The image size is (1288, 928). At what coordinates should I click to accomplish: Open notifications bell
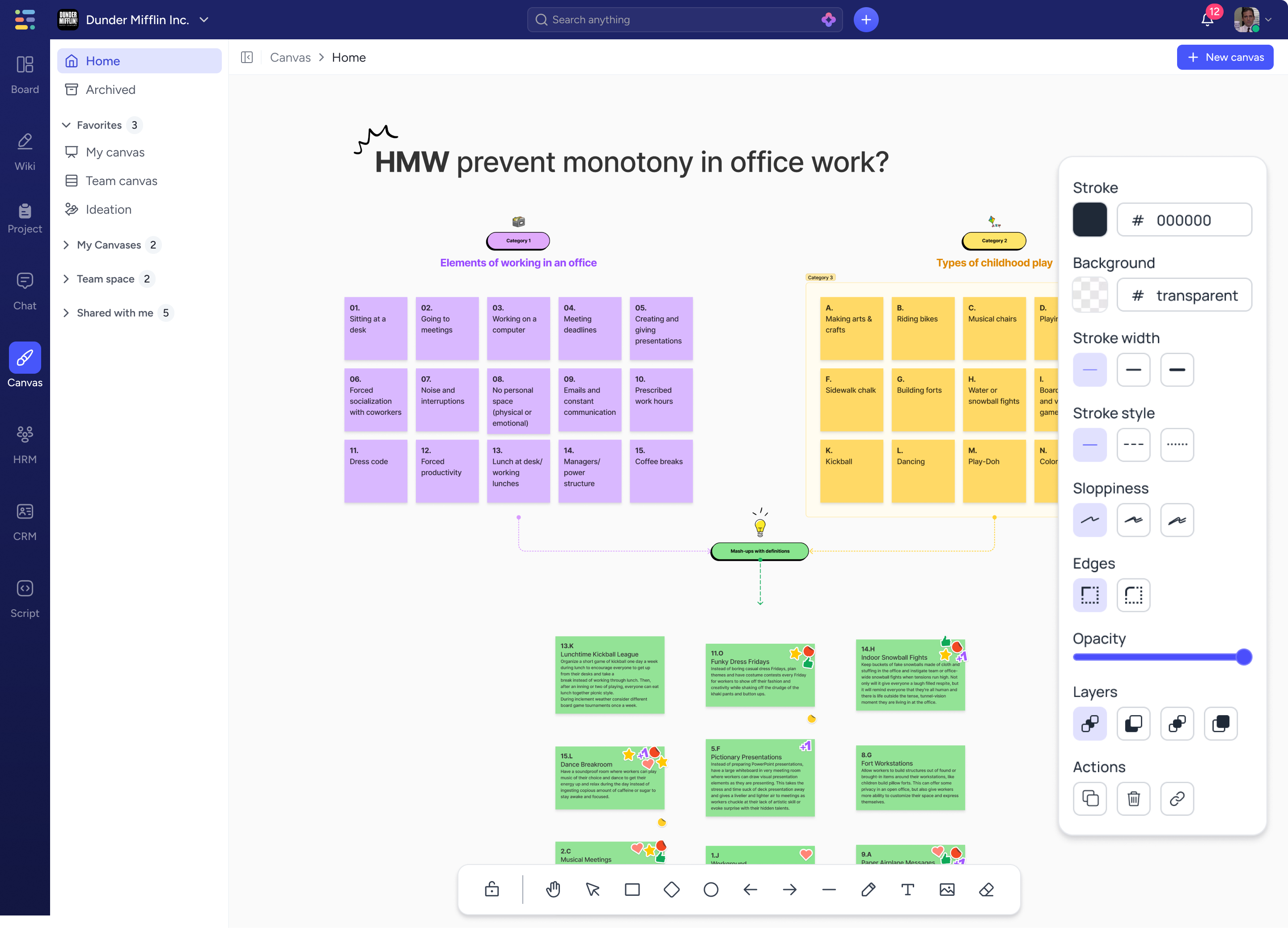tap(1207, 20)
